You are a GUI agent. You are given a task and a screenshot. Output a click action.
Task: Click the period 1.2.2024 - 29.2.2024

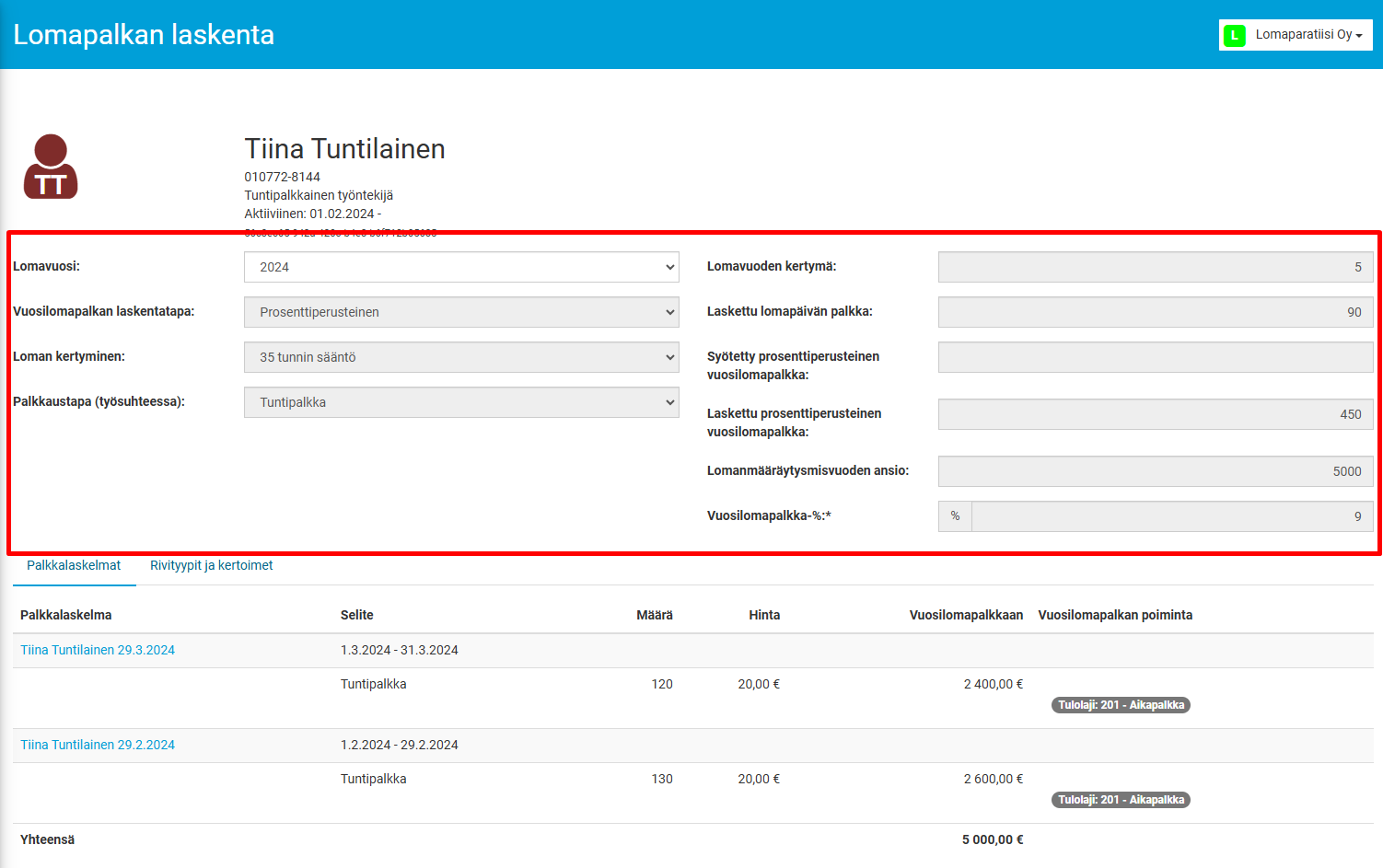click(x=400, y=745)
